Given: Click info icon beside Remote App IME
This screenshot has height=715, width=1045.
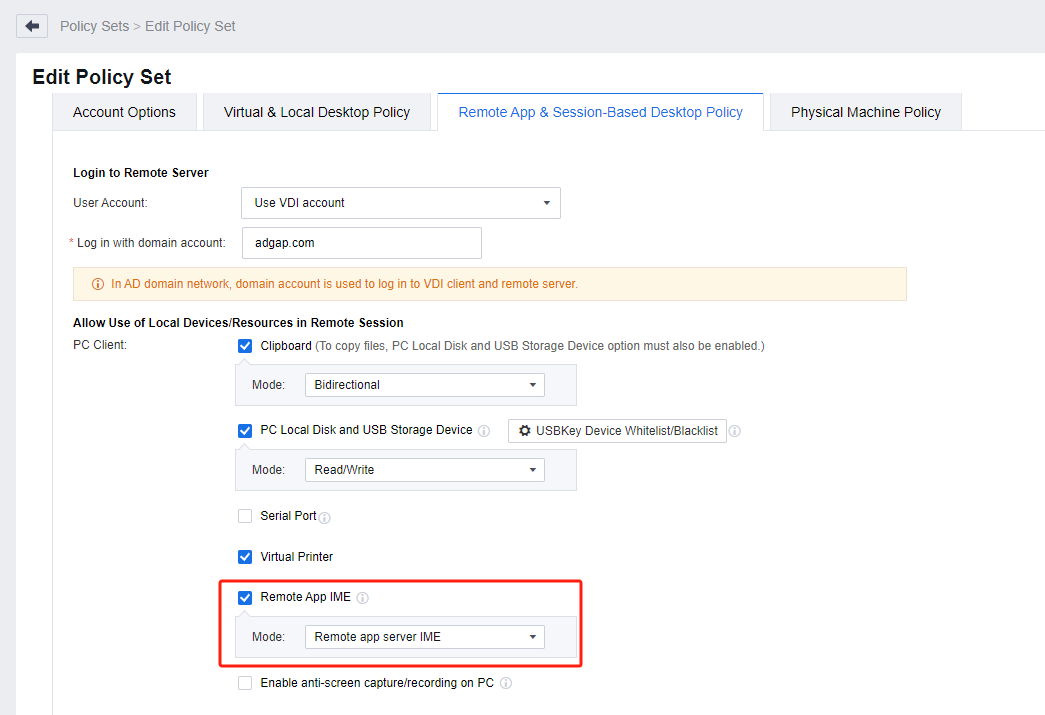Looking at the screenshot, I should click(x=363, y=598).
